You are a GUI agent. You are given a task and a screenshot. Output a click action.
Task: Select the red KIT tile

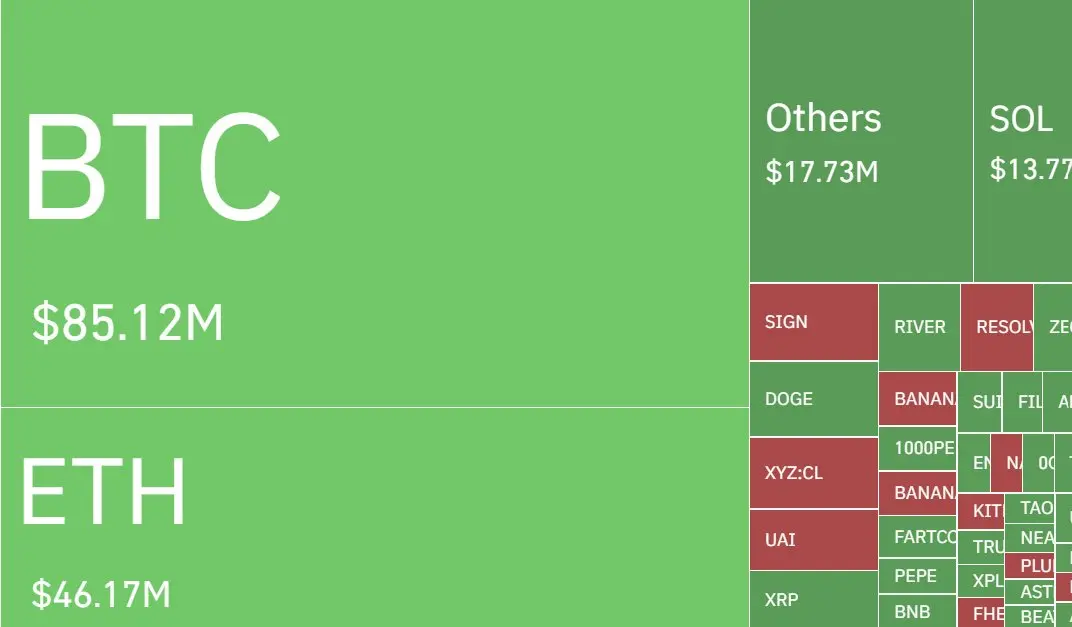click(x=981, y=511)
